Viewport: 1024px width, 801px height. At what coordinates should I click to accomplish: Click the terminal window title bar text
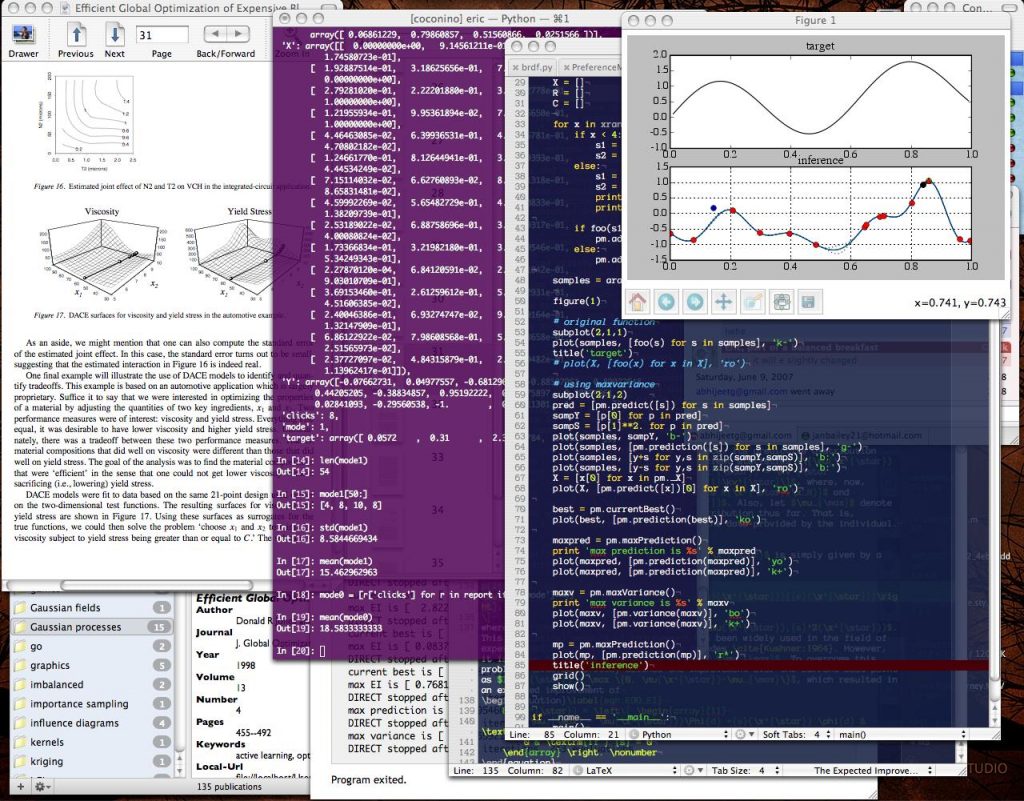pos(489,19)
